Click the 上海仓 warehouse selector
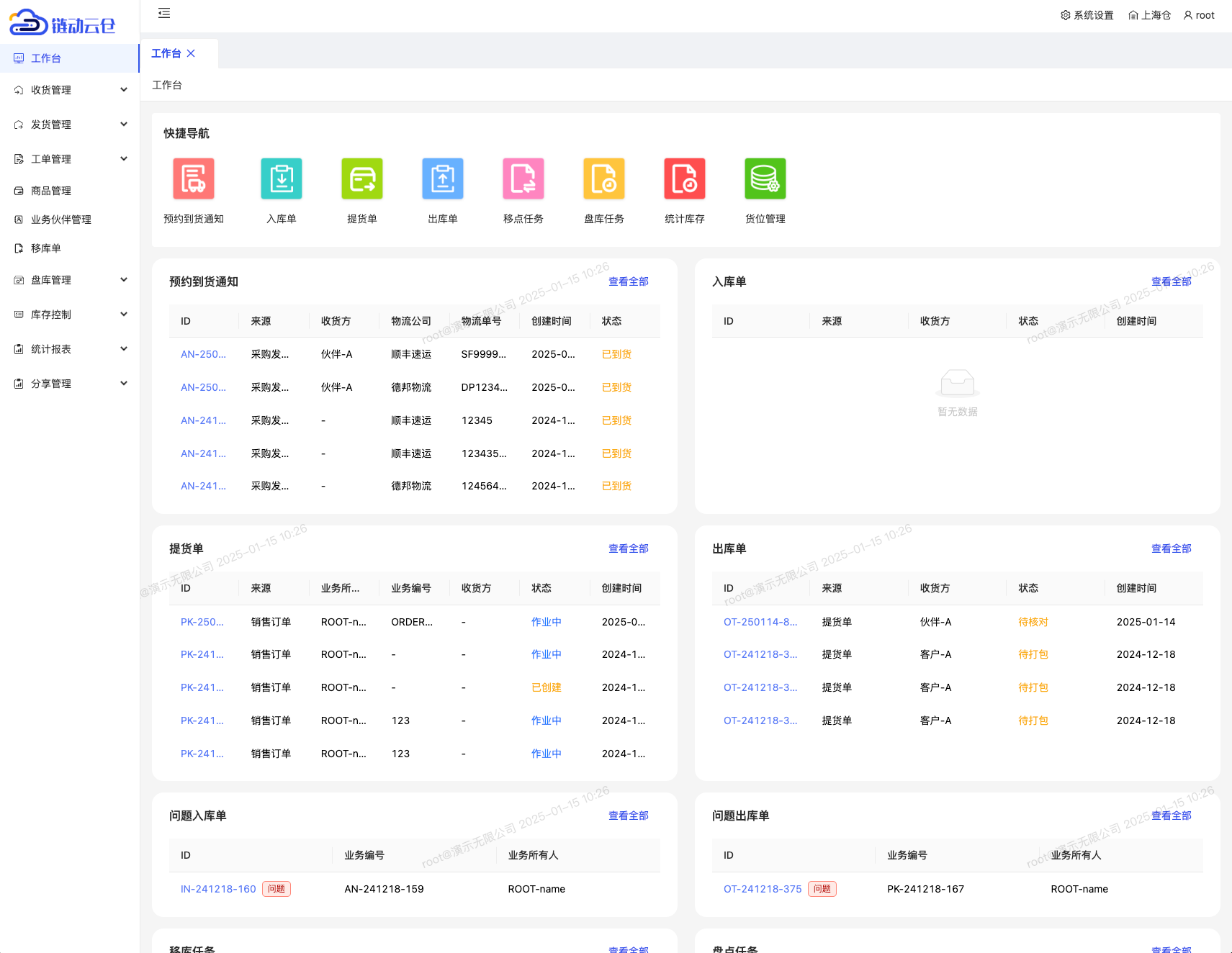Image resolution: width=1232 pixels, height=953 pixels. 1149,15
